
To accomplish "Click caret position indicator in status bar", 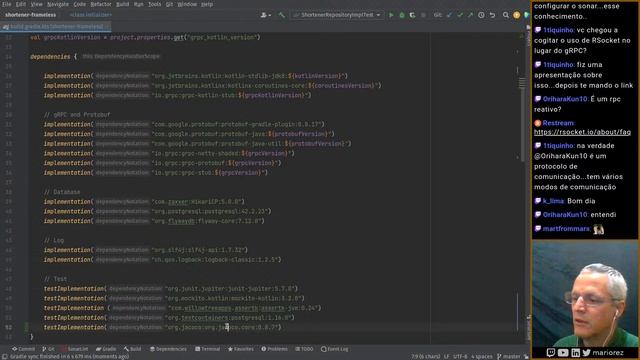I will tap(425, 356).
